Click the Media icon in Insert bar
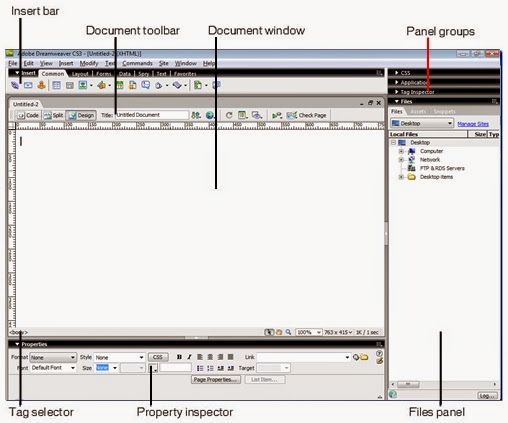Image resolution: width=508 pixels, height=423 pixels. 101,85
